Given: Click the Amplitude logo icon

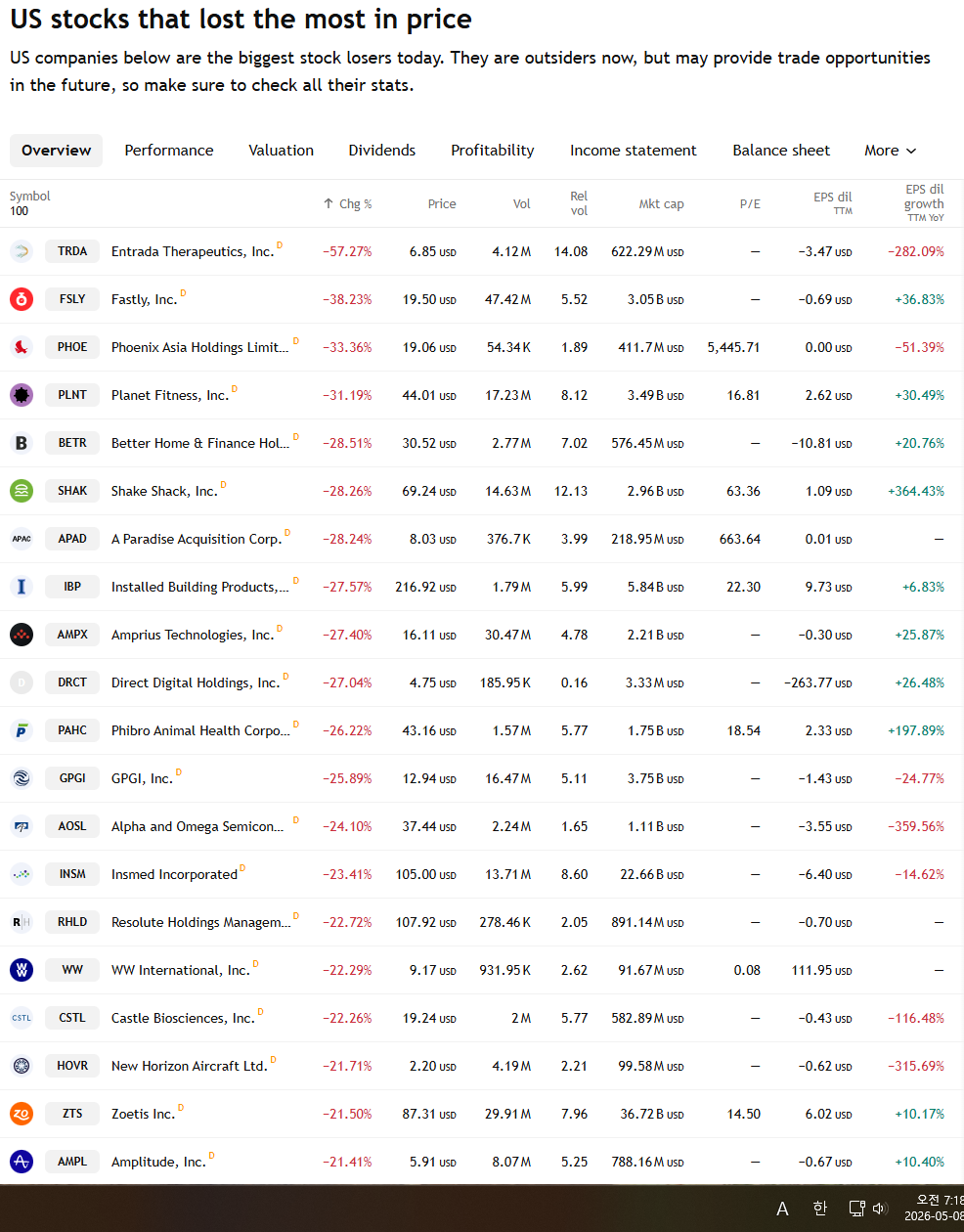Looking at the screenshot, I should [22, 1162].
